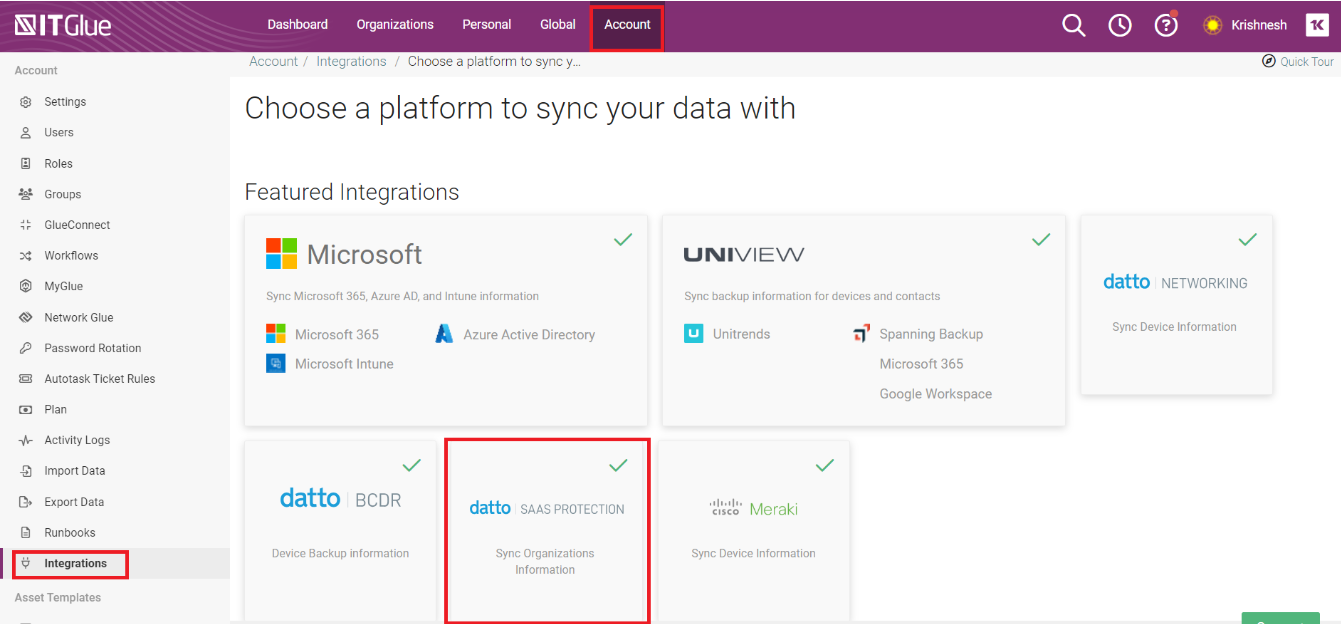This screenshot has height=624, width=1341.
Task: Click the Network Glue icon
Action: coord(26,318)
